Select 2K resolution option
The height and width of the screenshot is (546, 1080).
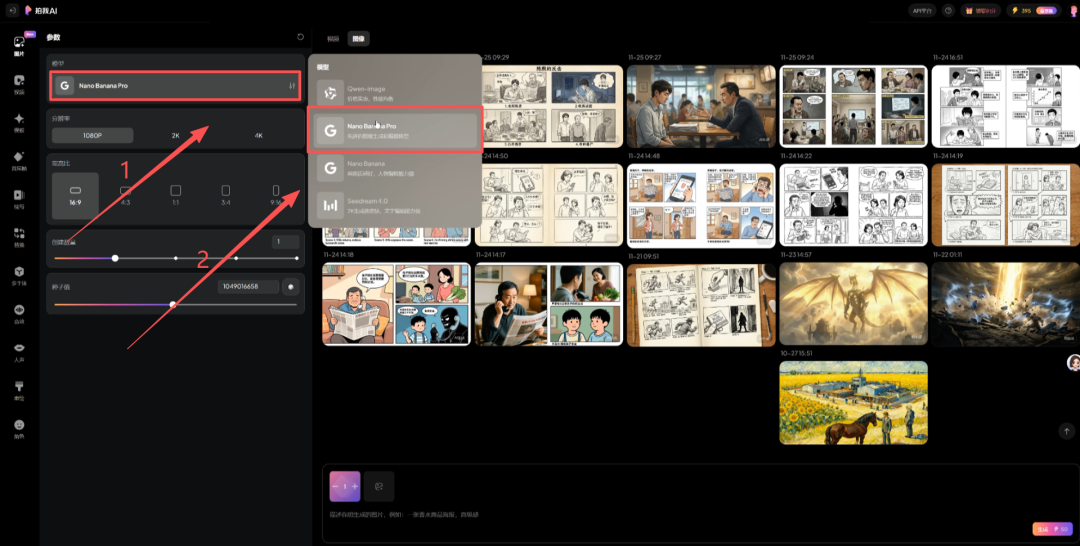175,135
